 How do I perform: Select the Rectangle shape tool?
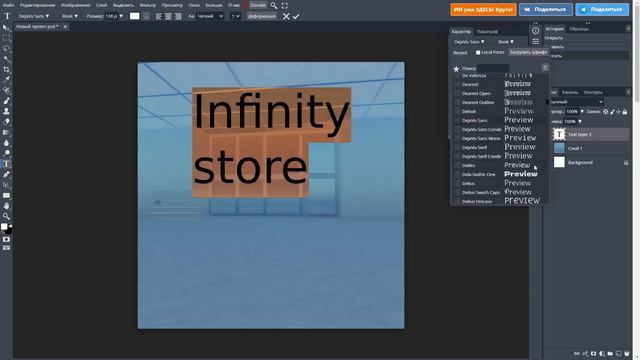[6, 196]
